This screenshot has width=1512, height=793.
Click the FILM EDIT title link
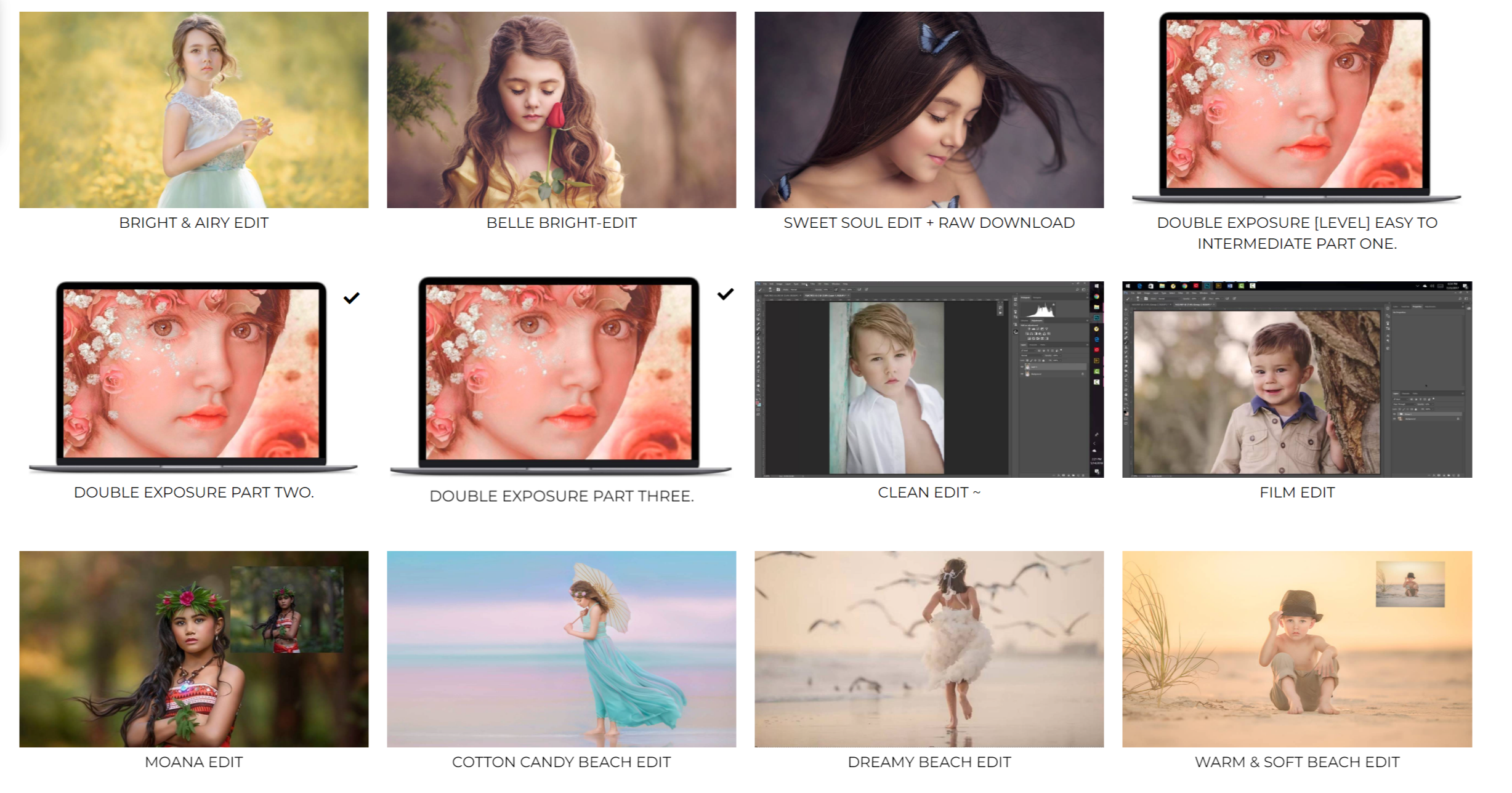point(1296,493)
